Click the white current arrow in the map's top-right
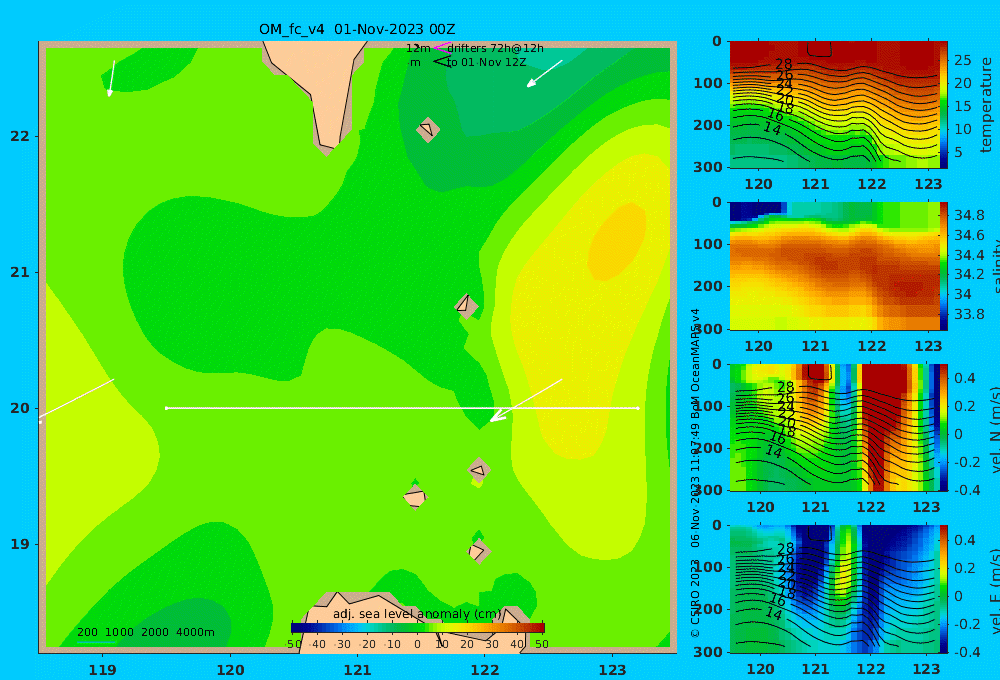1000x680 pixels. (544, 73)
